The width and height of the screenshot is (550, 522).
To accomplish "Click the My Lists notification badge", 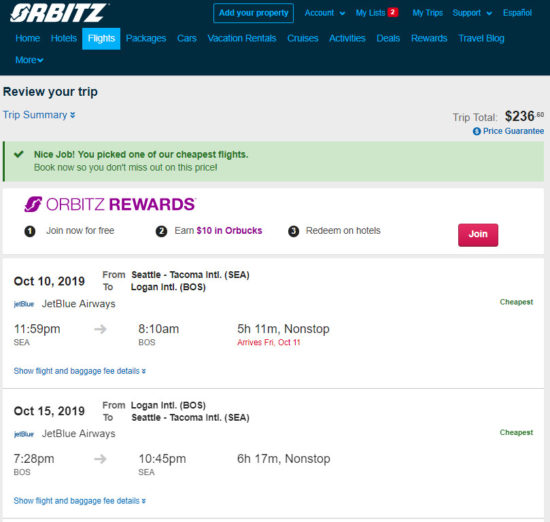I will [x=393, y=13].
